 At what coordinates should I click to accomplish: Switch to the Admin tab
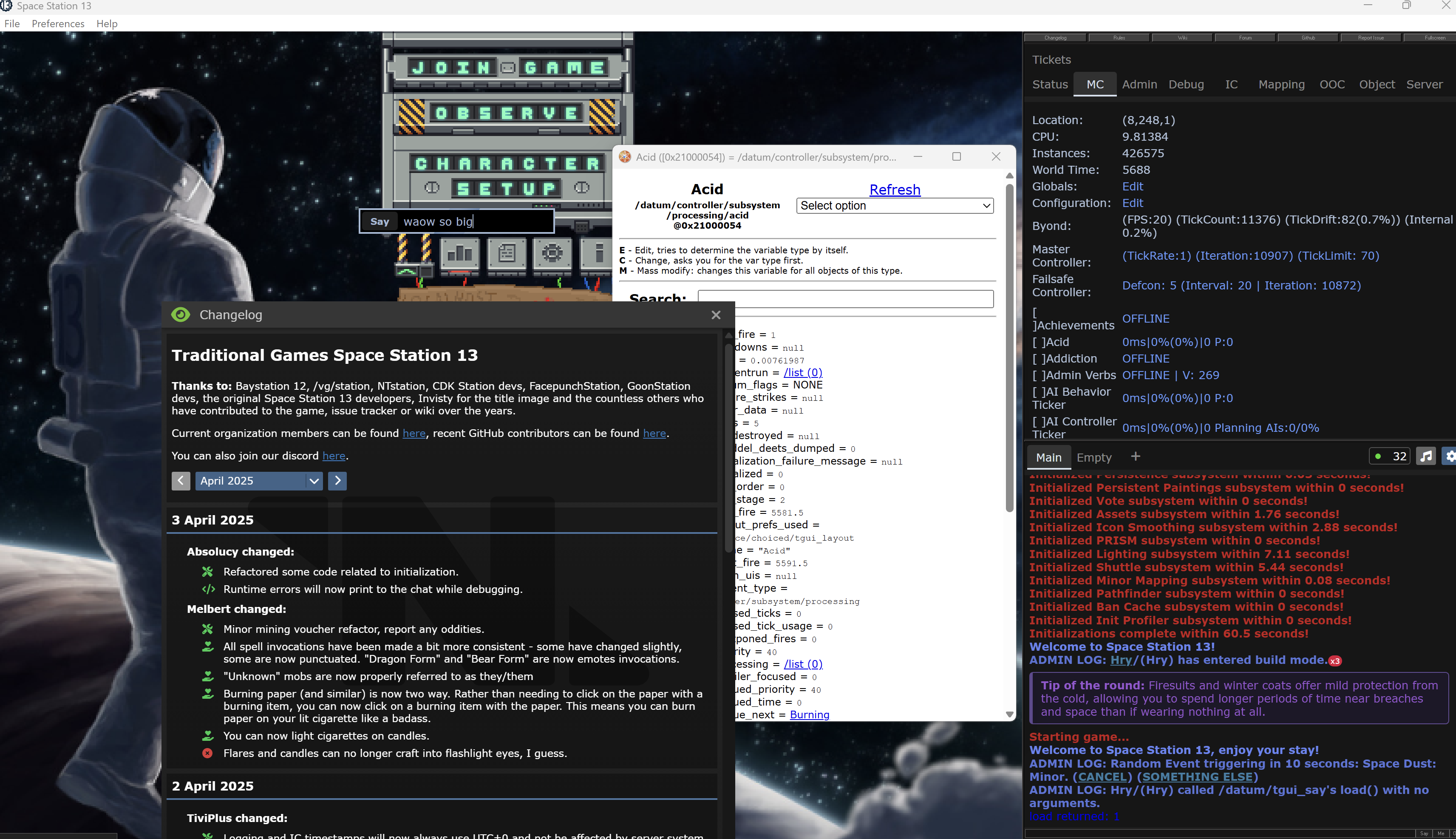(1139, 84)
